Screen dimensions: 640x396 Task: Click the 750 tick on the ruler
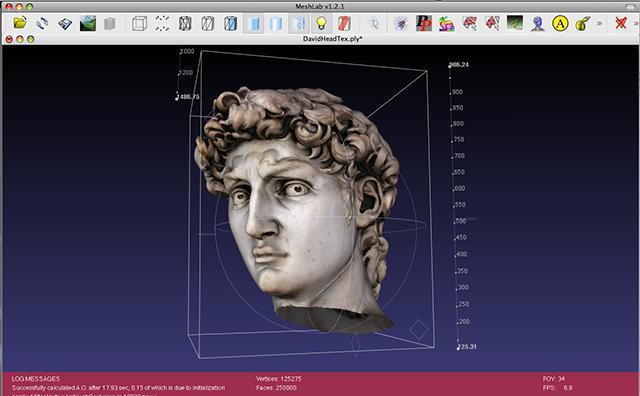[458, 140]
